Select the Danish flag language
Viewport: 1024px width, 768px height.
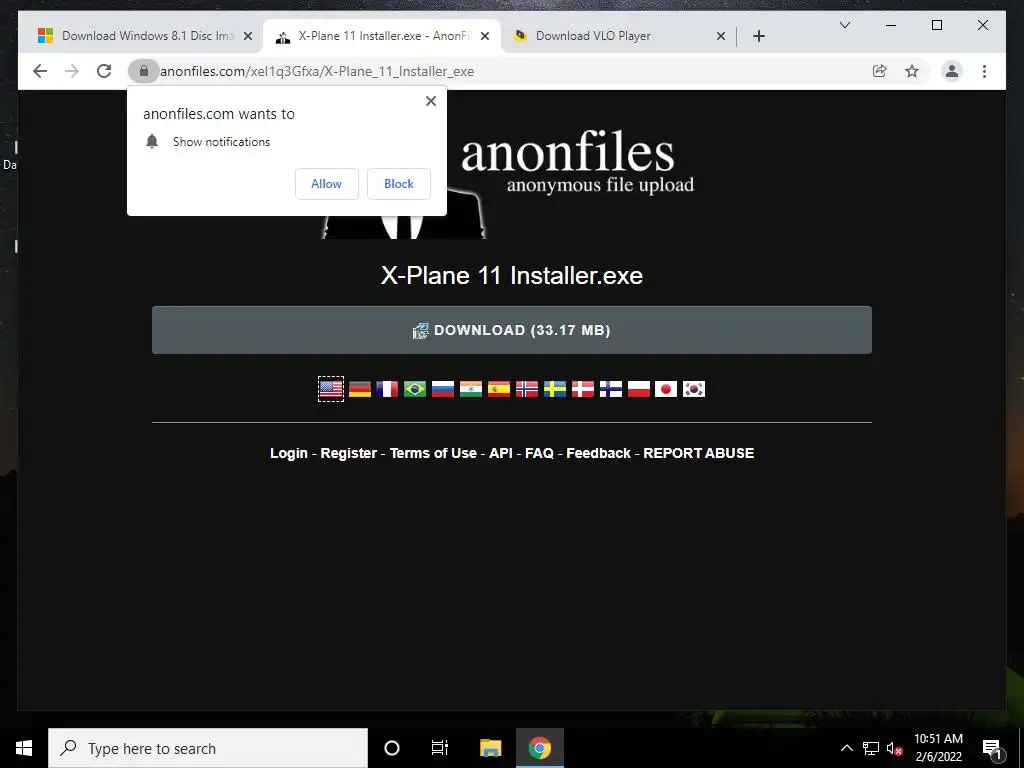tap(583, 389)
